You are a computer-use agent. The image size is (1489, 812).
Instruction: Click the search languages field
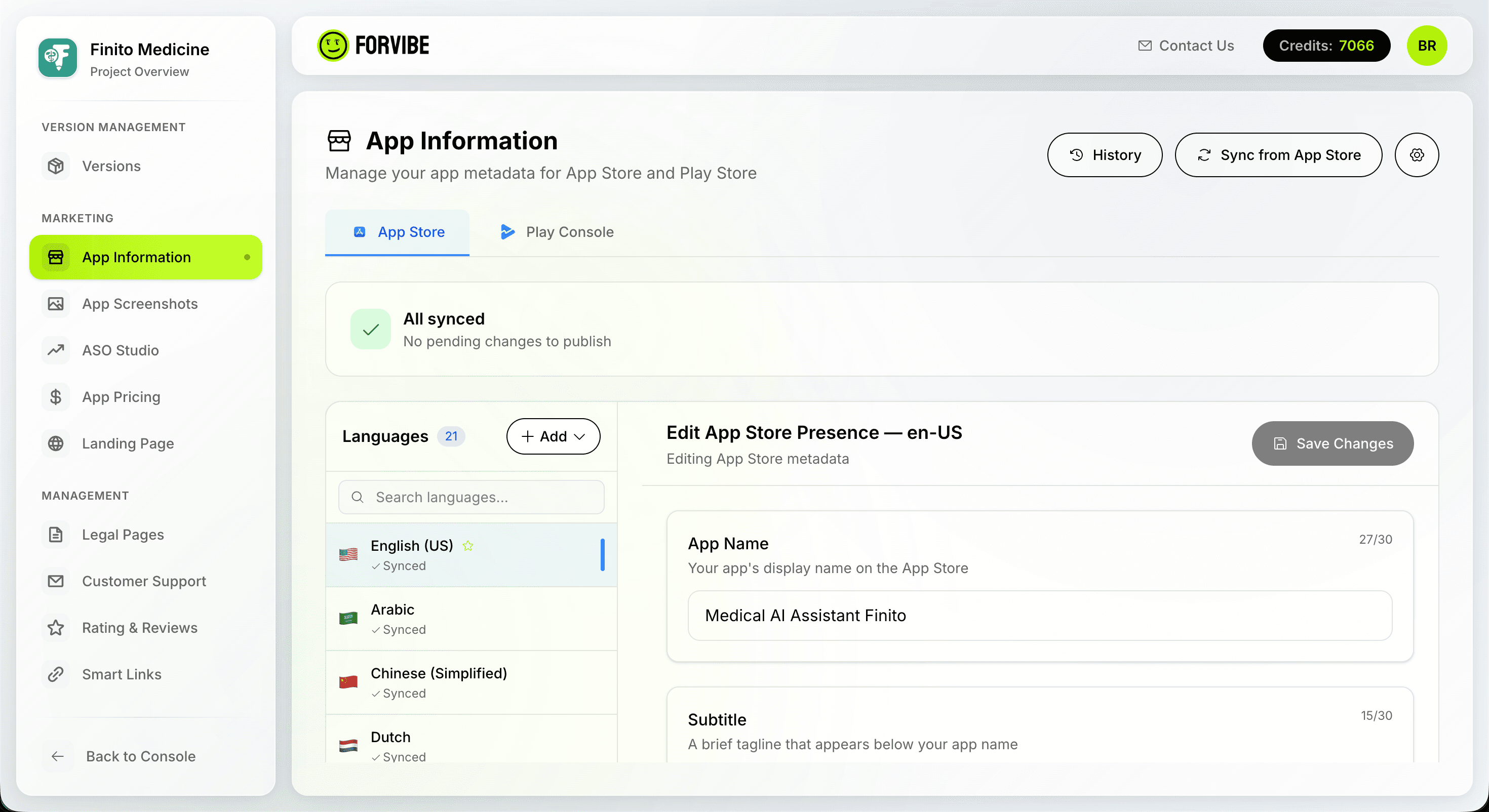(471, 497)
